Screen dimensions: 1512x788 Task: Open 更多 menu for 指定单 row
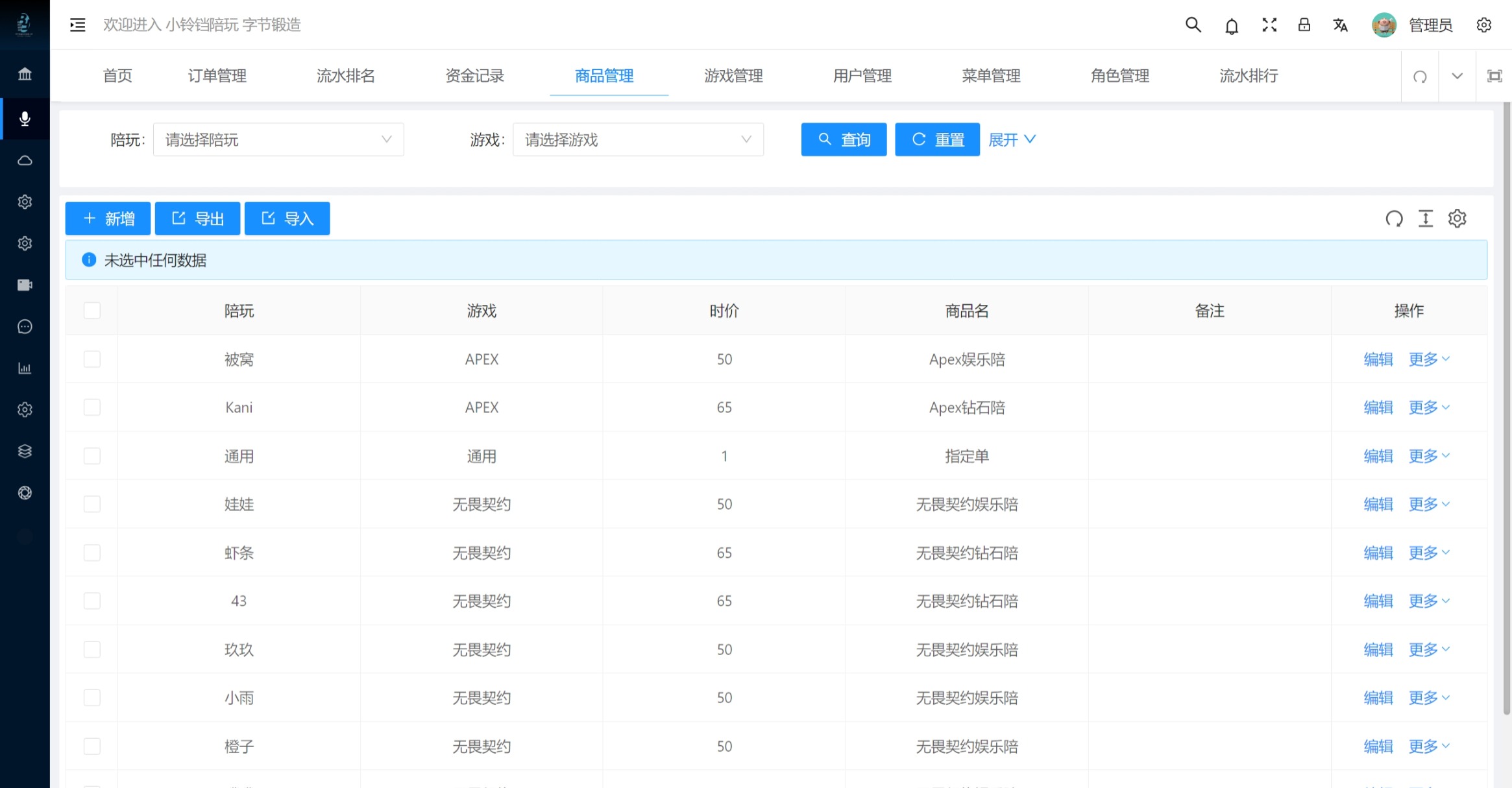pos(1429,456)
